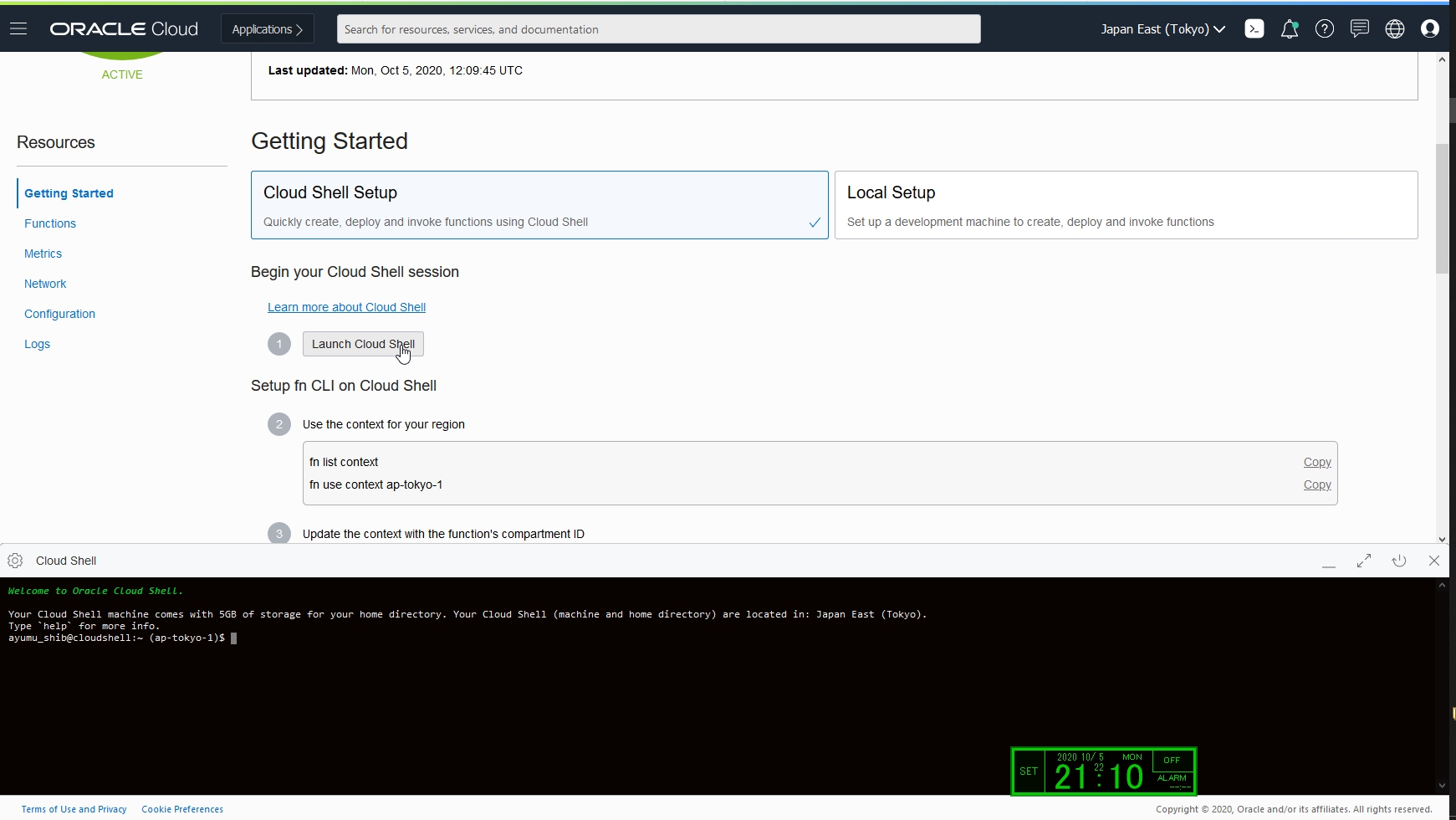1456x820 pixels.
Task: Click the Oracle Cloud logo
Action: [124, 29]
